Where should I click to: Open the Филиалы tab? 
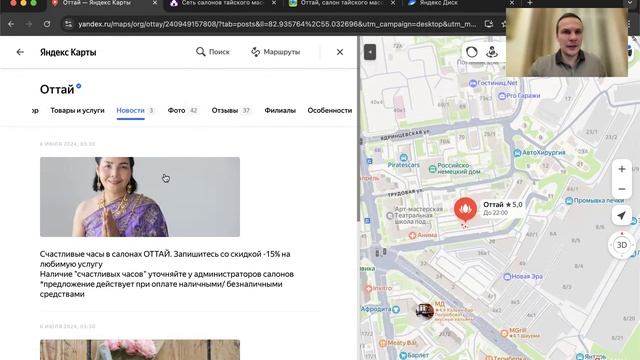coord(280,110)
